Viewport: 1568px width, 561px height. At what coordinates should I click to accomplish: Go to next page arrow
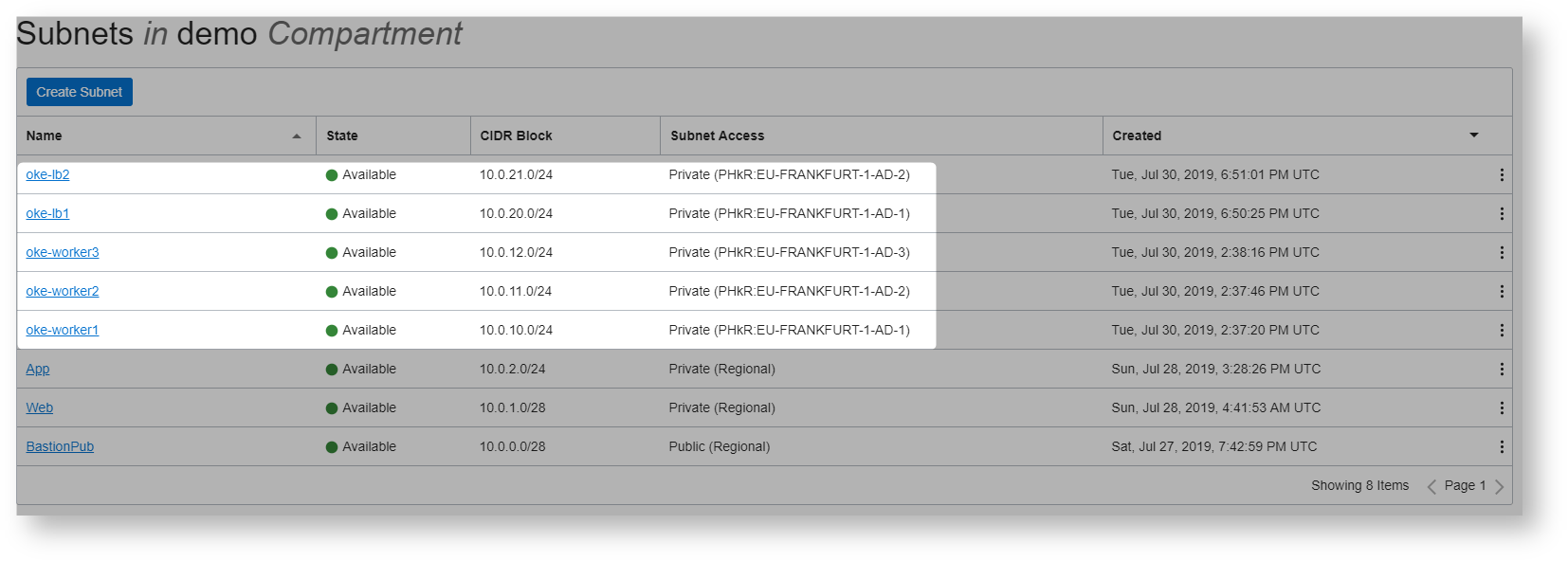[1499, 486]
